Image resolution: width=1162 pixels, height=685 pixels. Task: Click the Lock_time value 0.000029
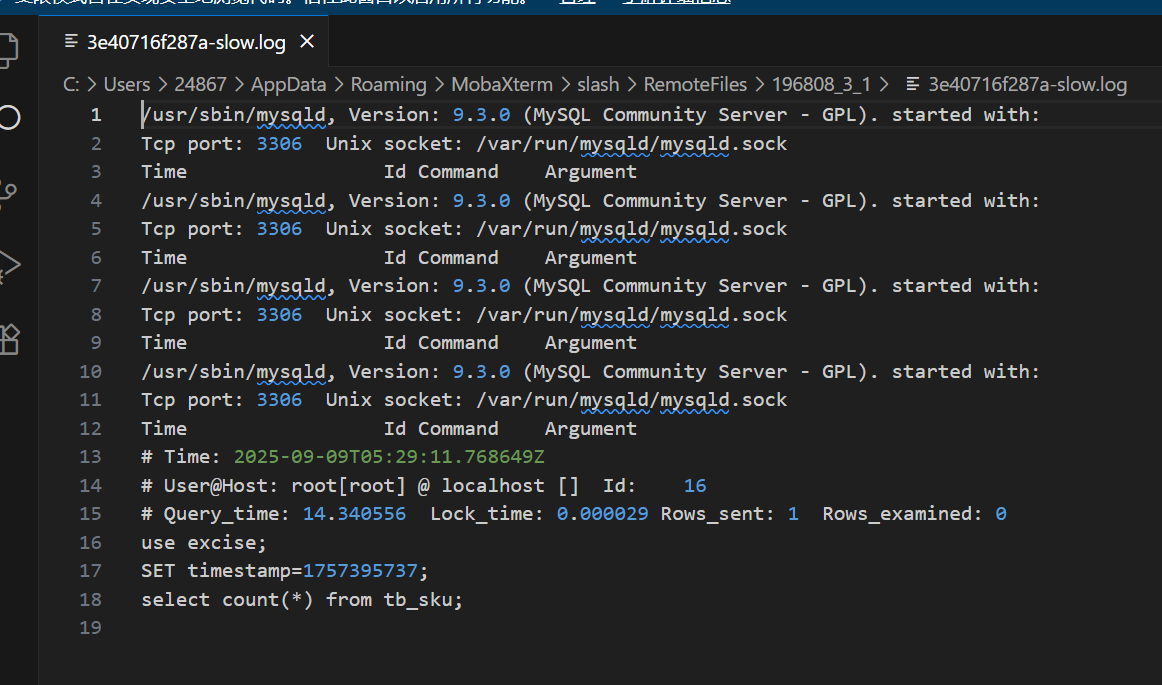[602, 514]
